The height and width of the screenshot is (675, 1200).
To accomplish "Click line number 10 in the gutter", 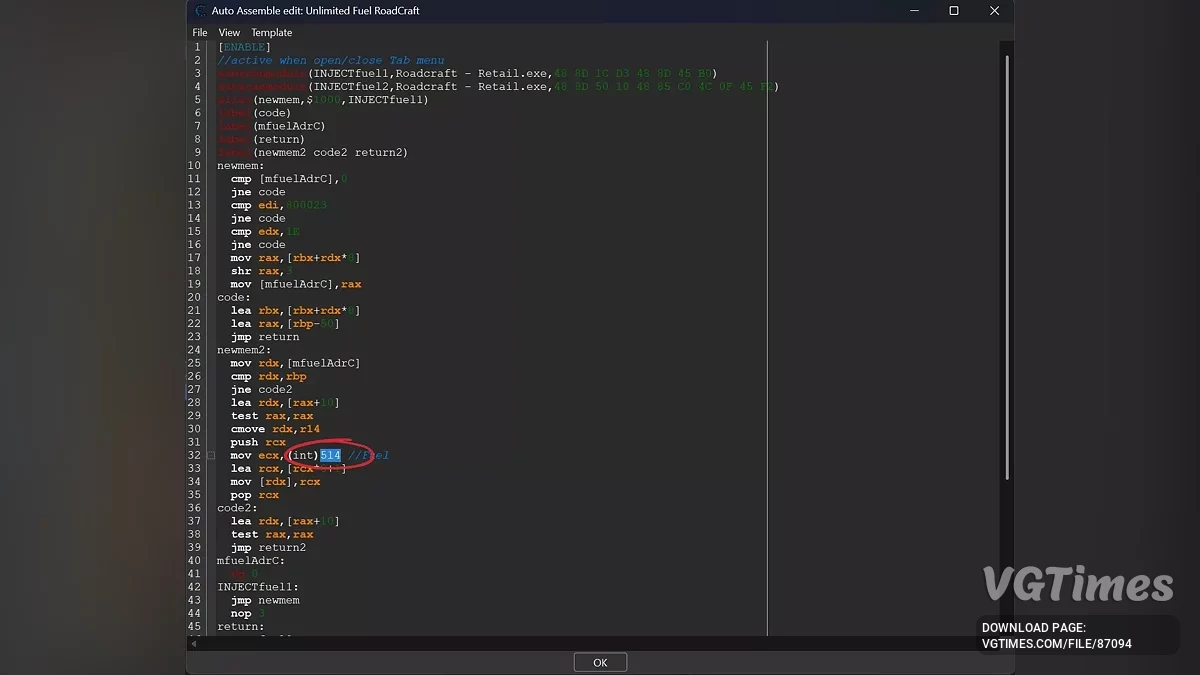I will [x=195, y=166].
